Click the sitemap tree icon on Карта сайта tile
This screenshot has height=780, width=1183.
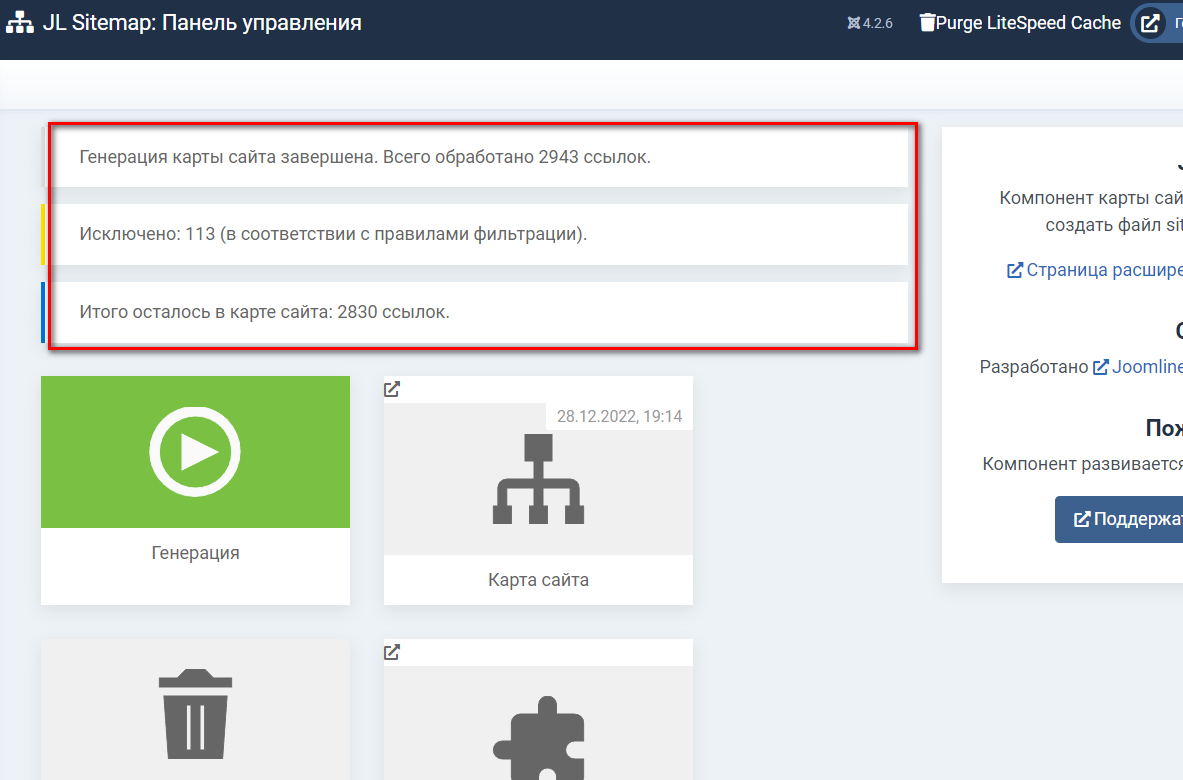(538, 479)
